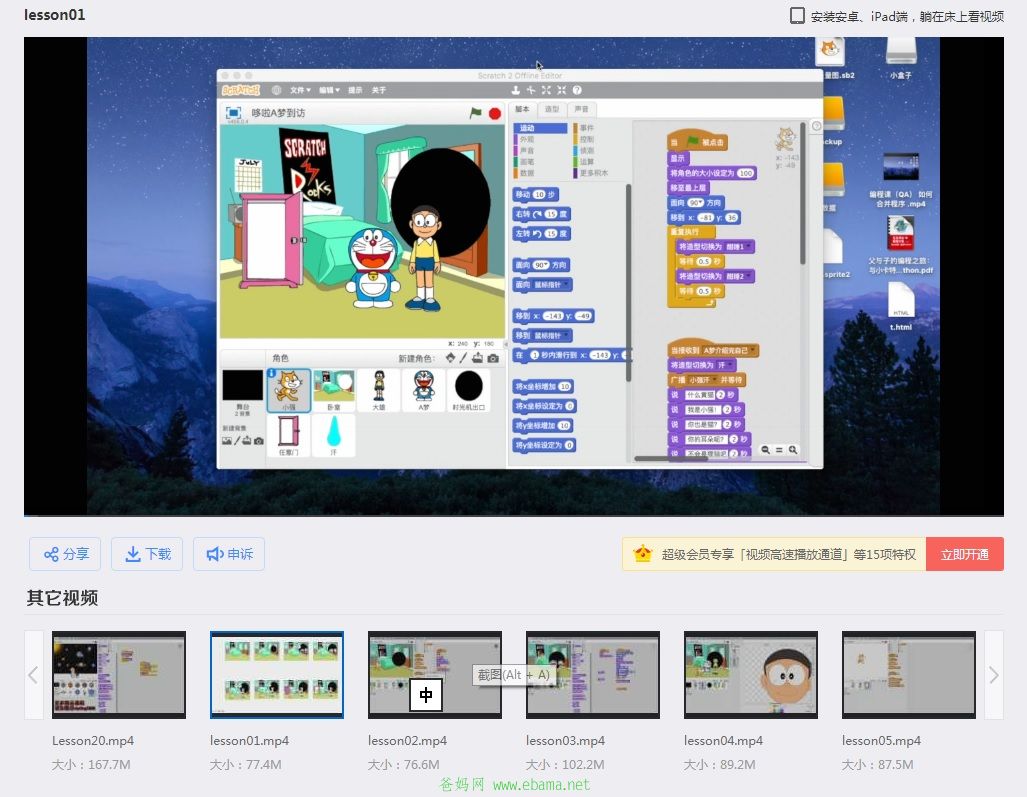
Task: Select the A梦 sprite thumbnail
Action: tap(424, 390)
